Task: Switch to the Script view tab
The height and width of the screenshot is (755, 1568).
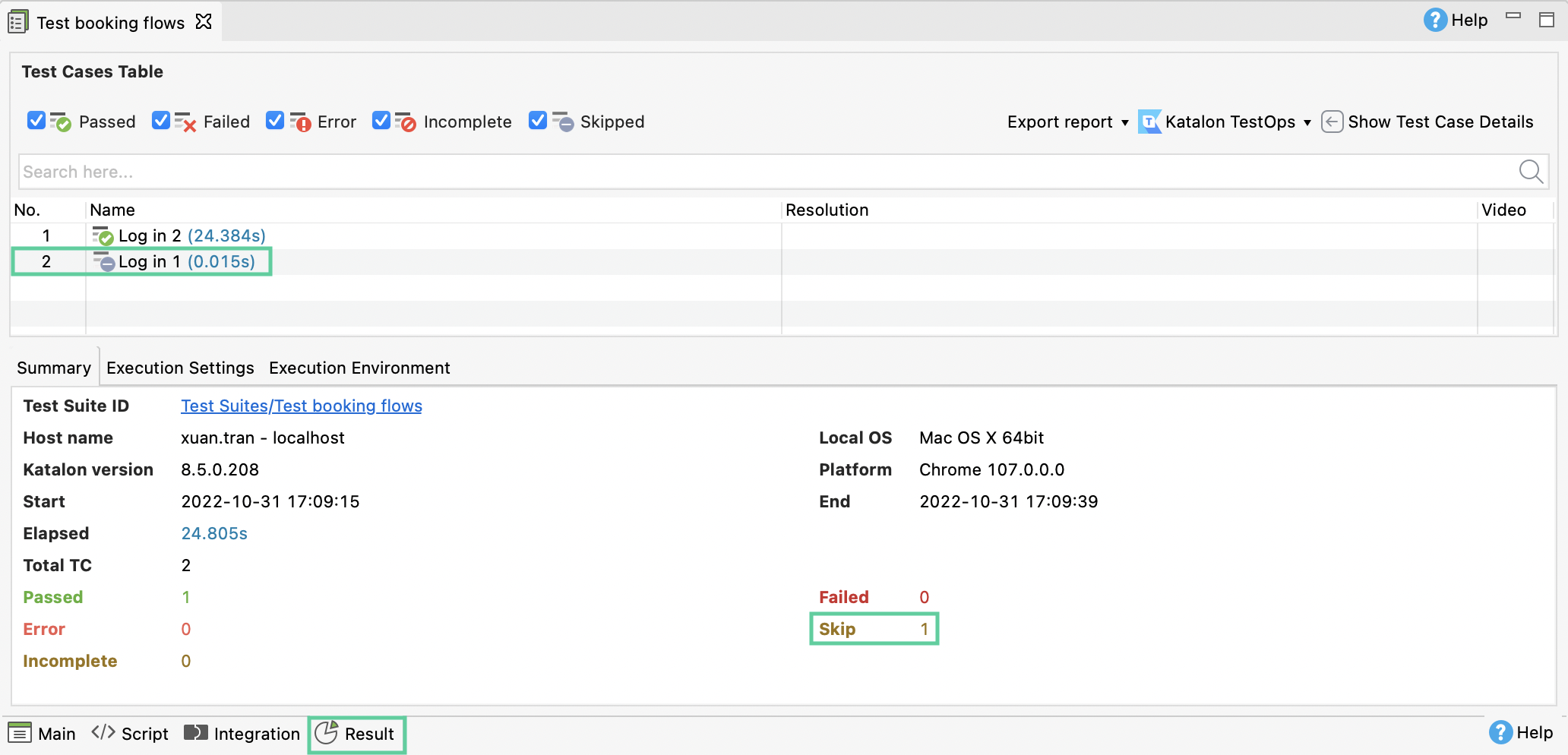Action: point(130,734)
